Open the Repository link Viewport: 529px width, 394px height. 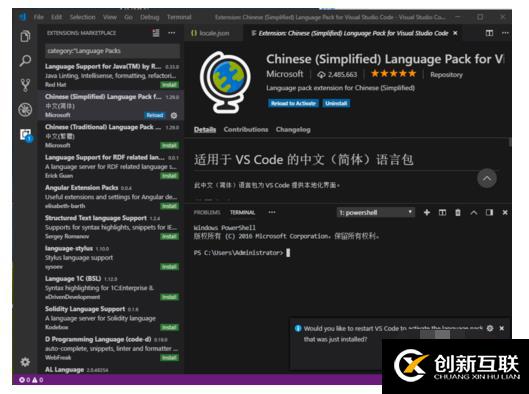point(446,75)
